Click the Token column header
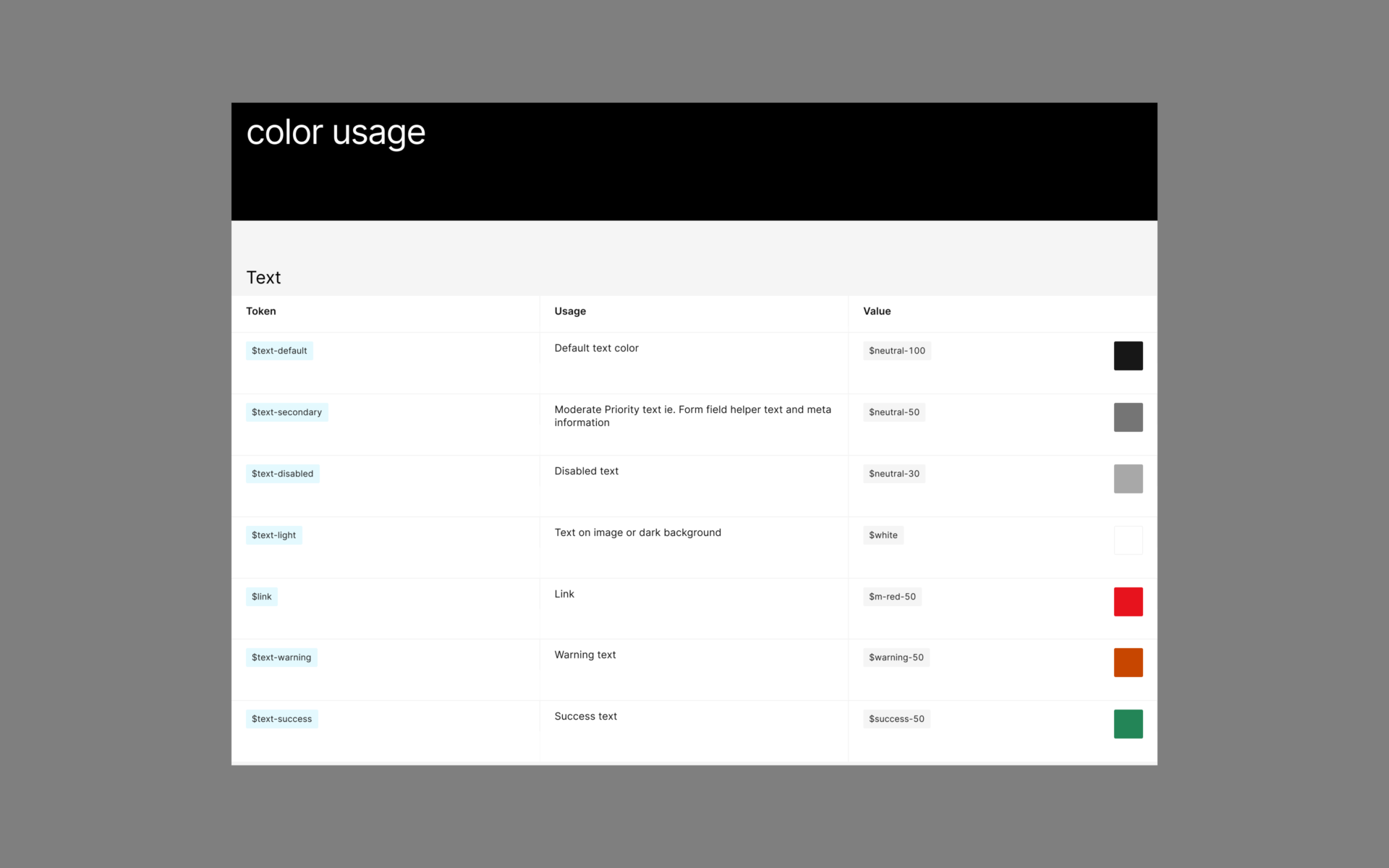The image size is (1389, 868). (261, 311)
